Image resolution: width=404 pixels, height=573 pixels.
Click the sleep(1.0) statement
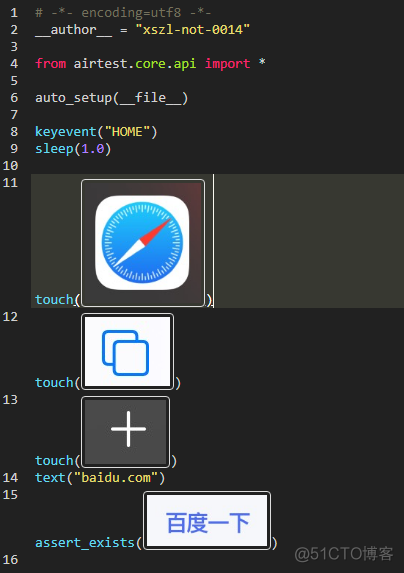tap(73, 149)
